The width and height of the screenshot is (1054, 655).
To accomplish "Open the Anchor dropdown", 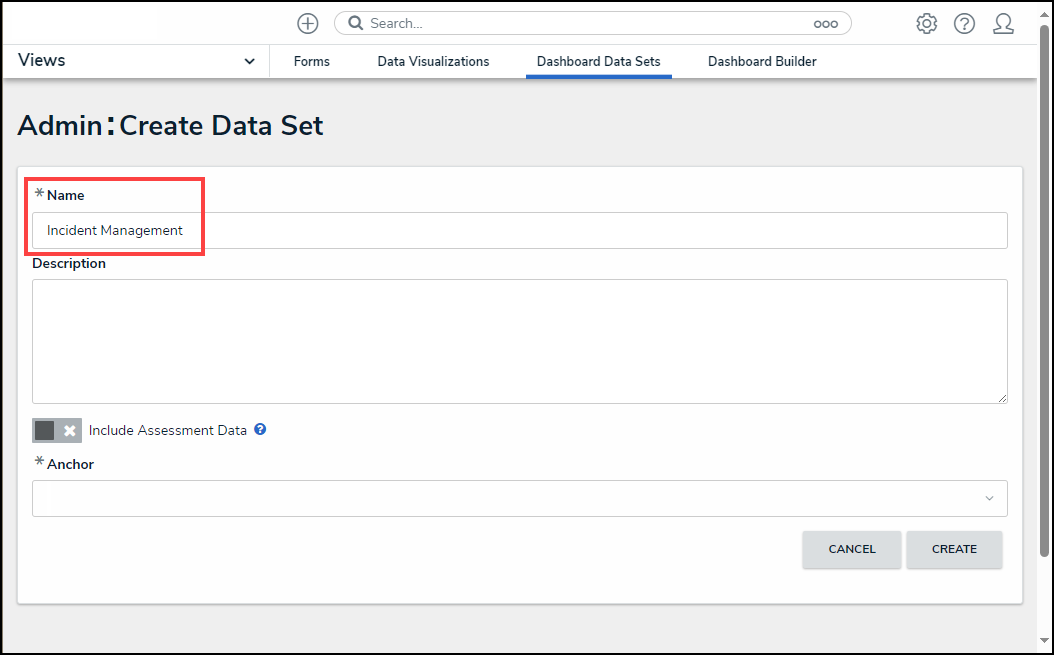I will click(519, 498).
